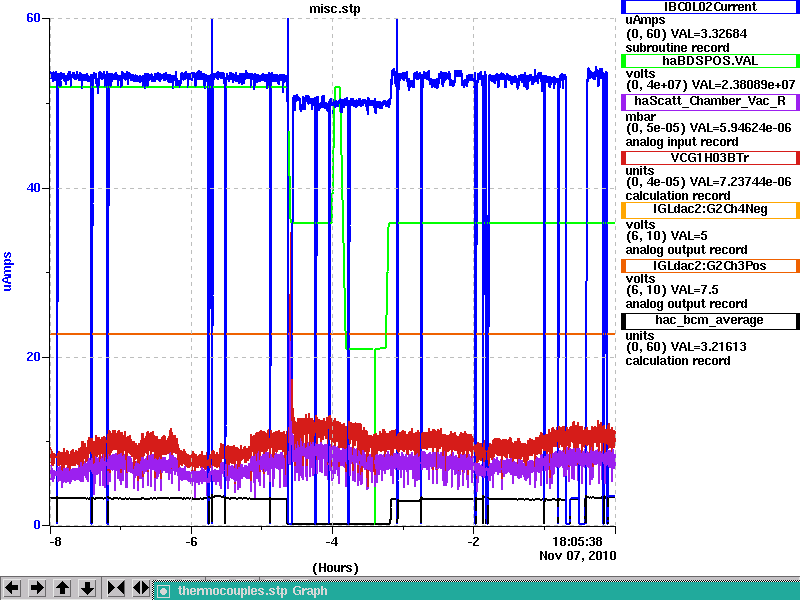Select the IGLdac2:G2Ch4Neg legend button
The image size is (800, 600).
click(x=710, y=210)
